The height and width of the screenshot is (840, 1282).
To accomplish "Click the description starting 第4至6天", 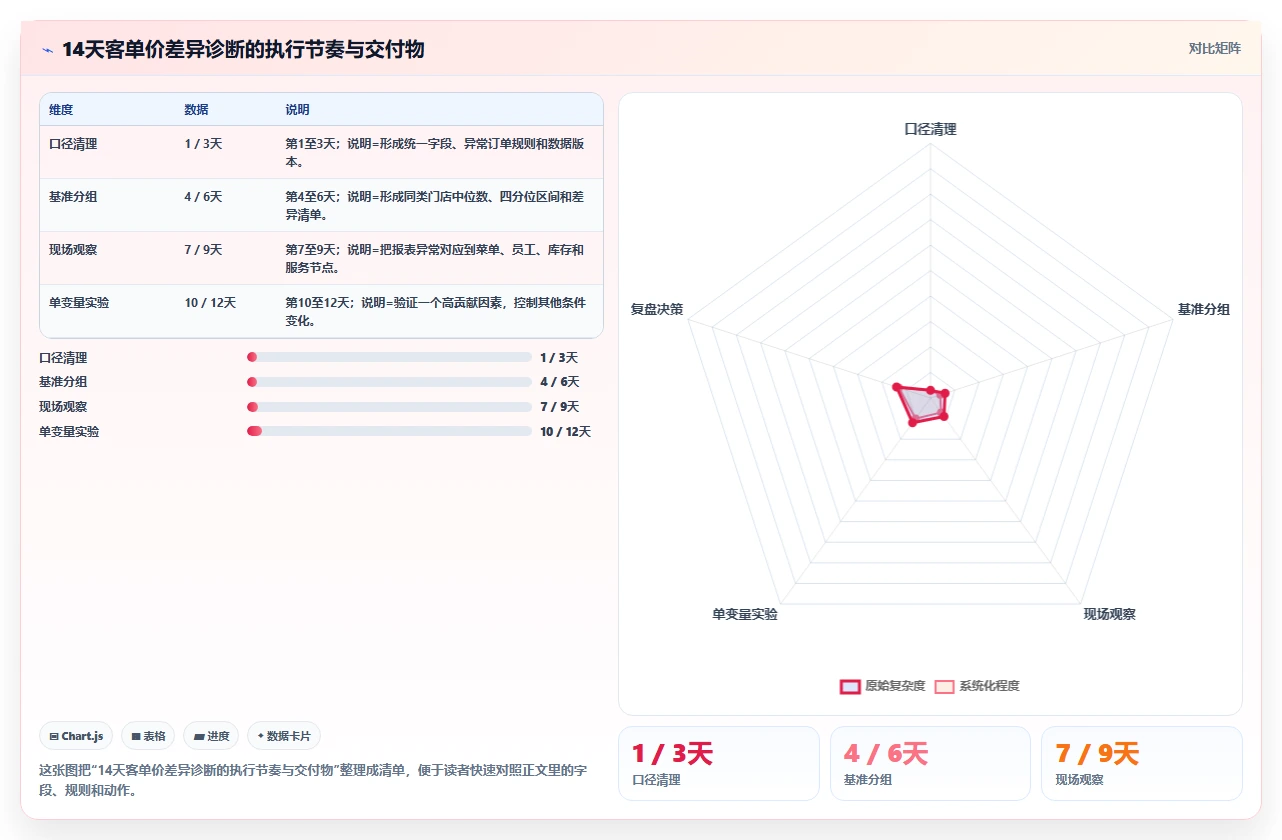I will pyautogui.click(x=435, y=206).
